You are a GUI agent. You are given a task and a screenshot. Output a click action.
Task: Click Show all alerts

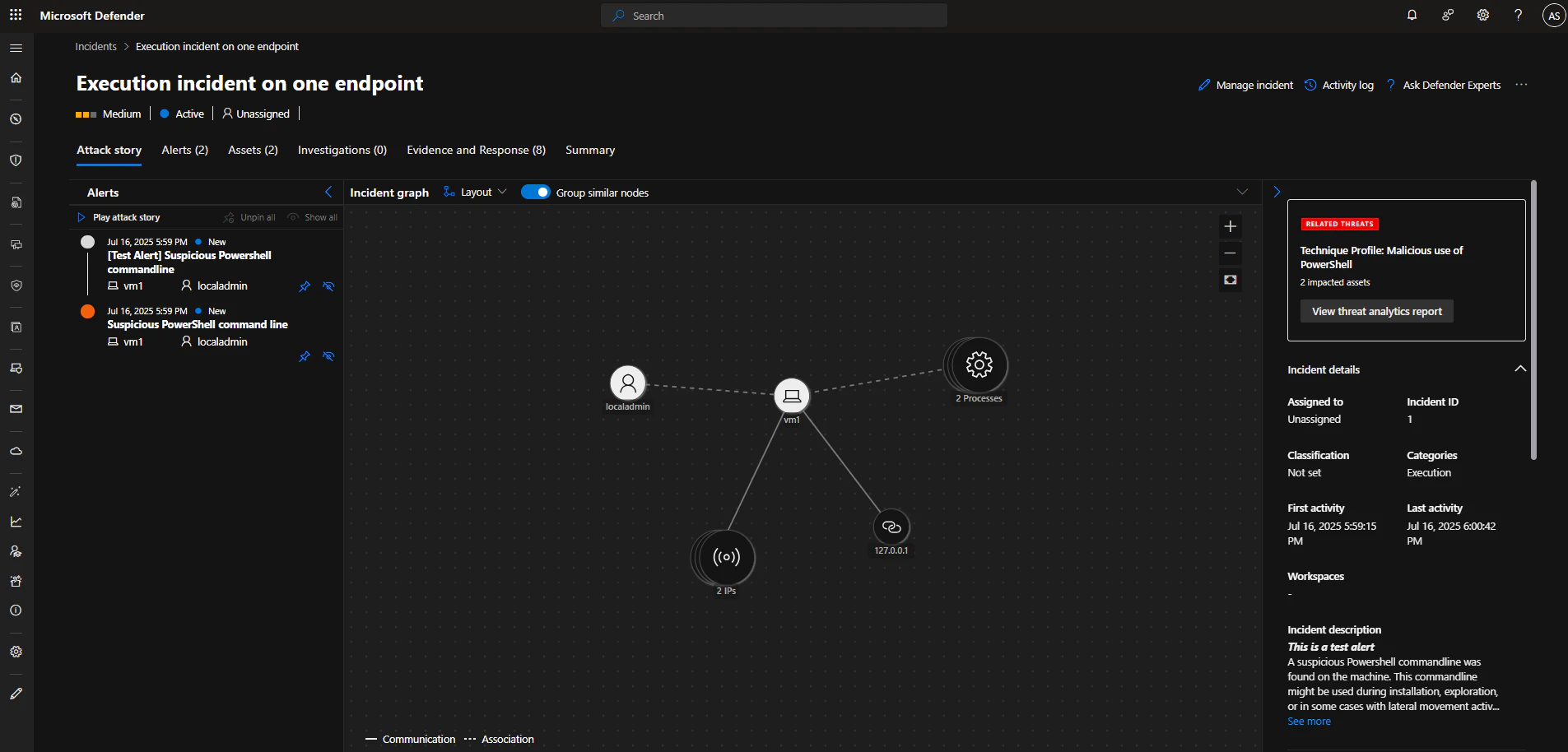point(313,217)
